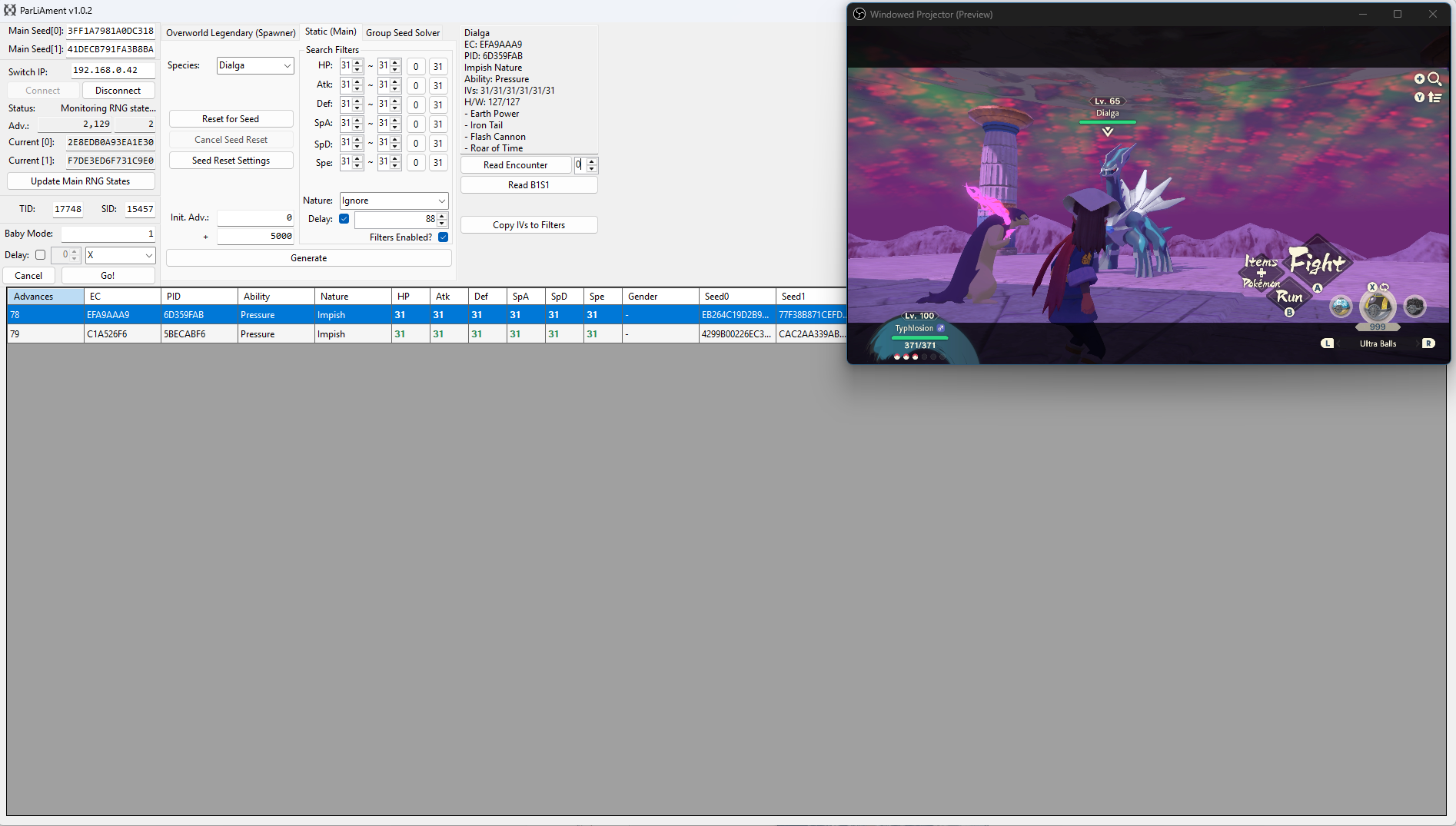Image resolution: width=1456 pixels, height=826 pixels.
Task: Set HP filter to 0 with the 0 button
Action: point(416,67)
